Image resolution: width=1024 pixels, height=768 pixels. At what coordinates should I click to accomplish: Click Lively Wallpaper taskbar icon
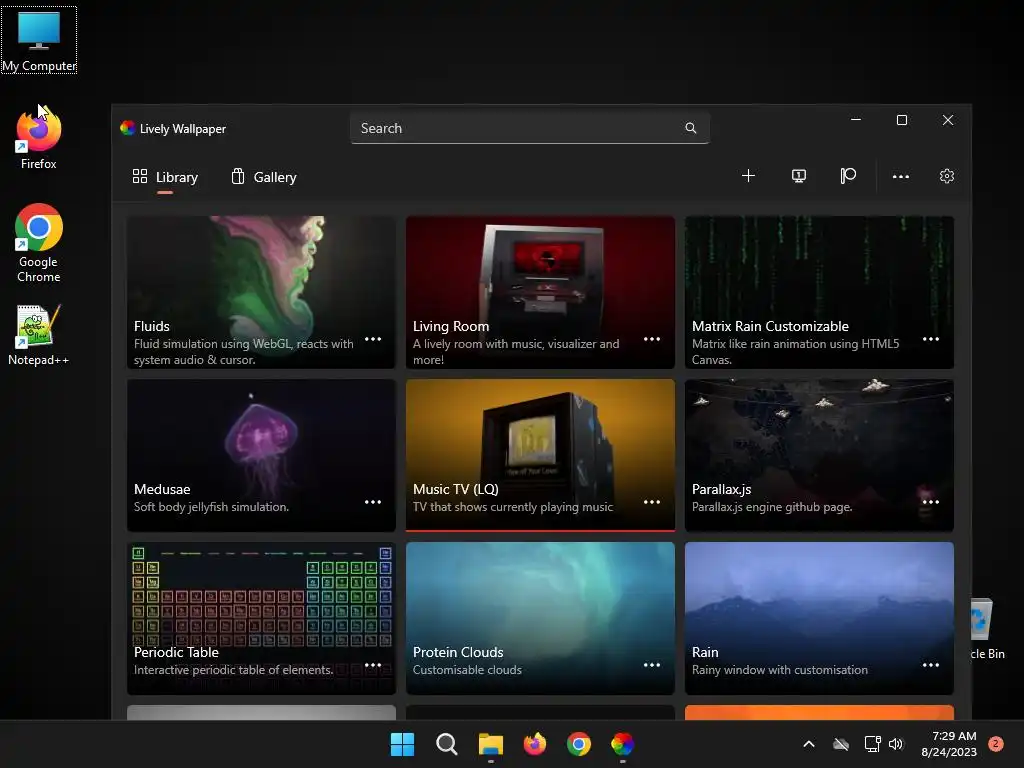pos(622,744)
